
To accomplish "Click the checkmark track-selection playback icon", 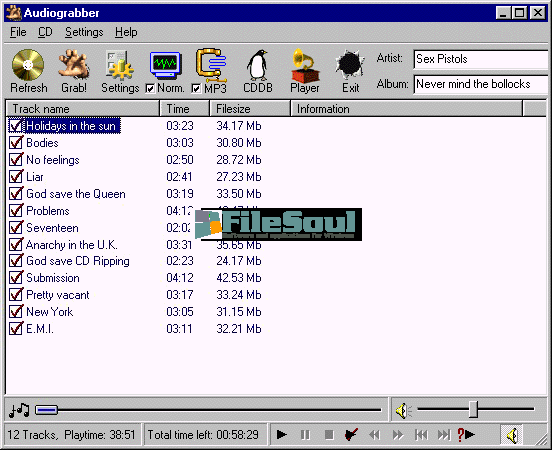I will [x=351, y=435].
